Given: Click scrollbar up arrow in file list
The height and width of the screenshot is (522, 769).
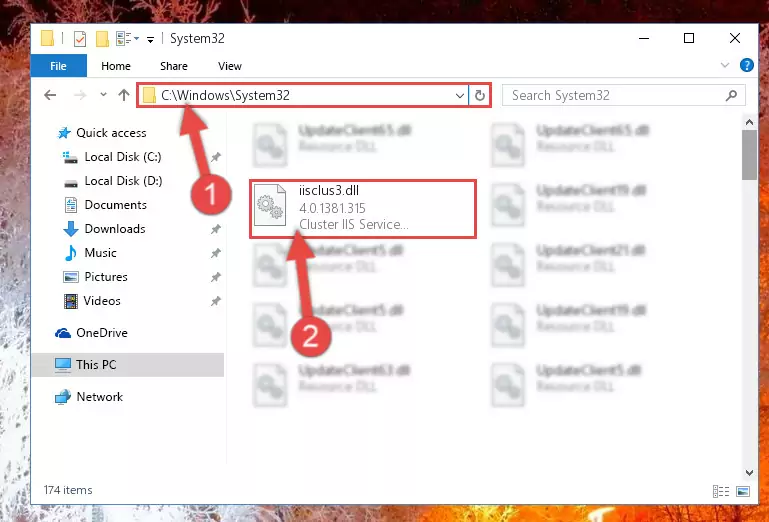Looking at the screenshot, I should point(749,122).
